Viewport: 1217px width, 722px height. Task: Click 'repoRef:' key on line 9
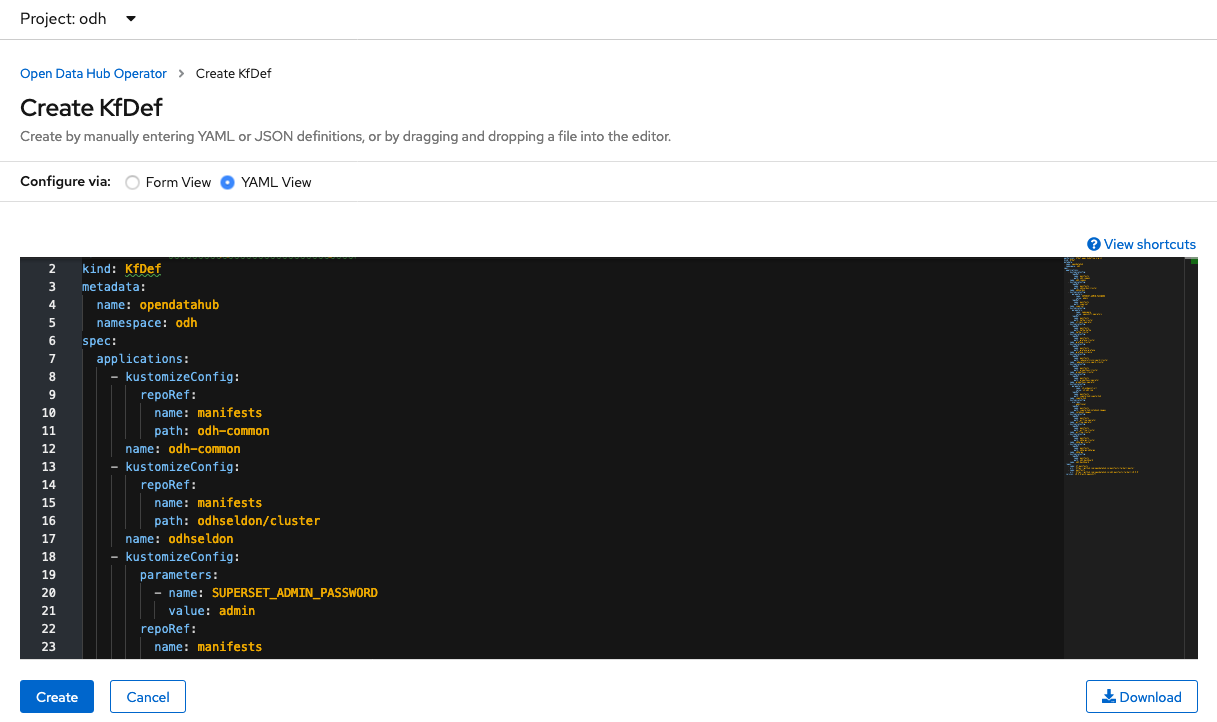168,395
